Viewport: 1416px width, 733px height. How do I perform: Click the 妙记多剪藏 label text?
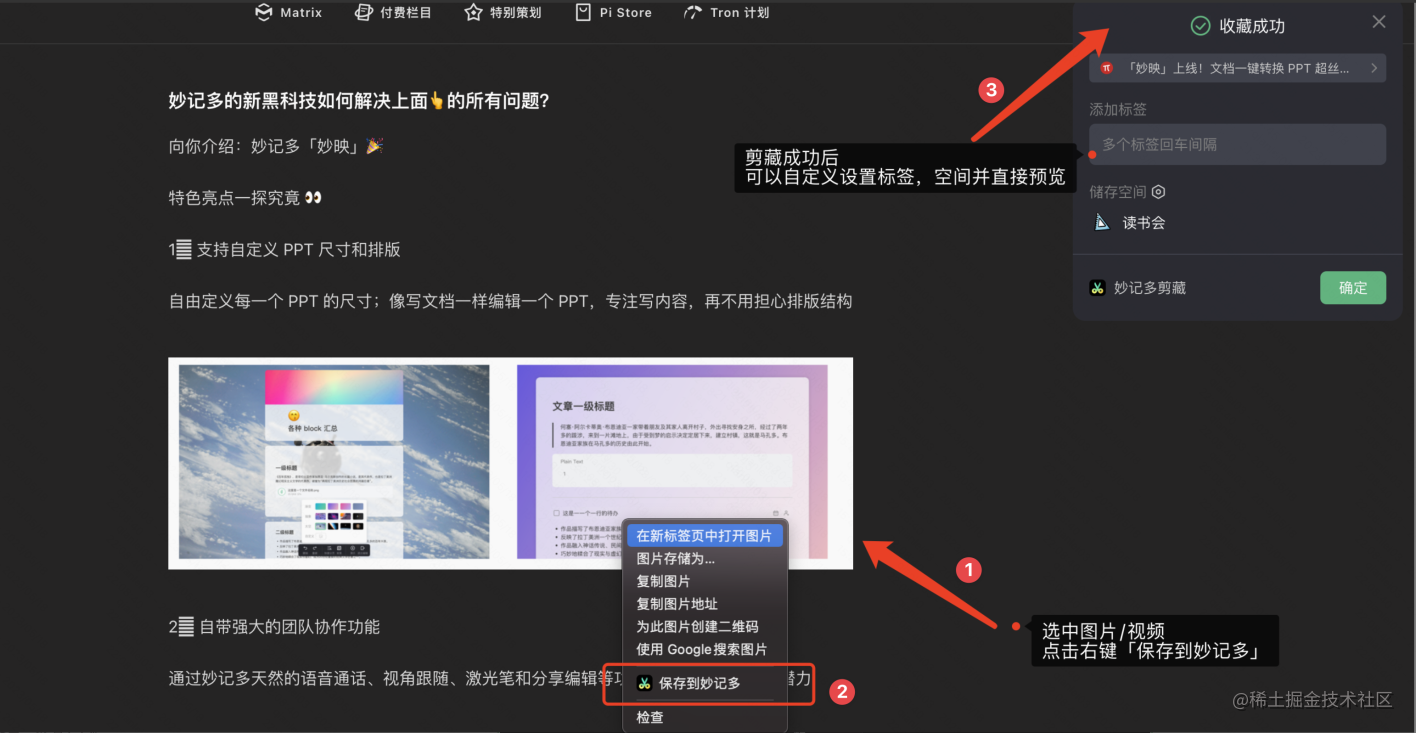1150,288
